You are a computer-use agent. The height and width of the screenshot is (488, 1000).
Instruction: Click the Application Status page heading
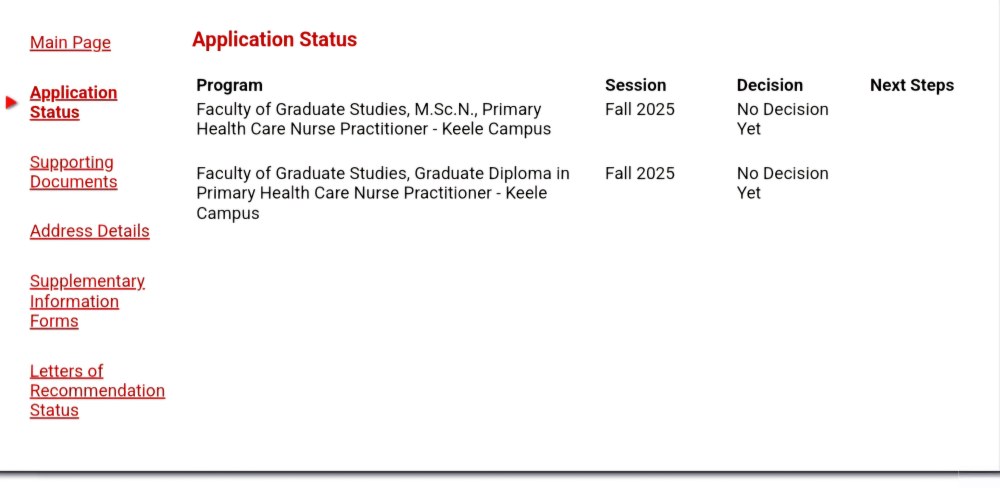pos(274,40)
